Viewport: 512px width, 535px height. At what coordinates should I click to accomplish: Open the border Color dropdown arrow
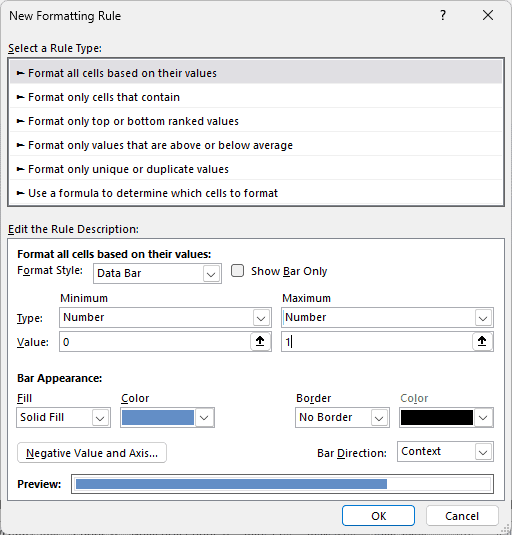483,418
